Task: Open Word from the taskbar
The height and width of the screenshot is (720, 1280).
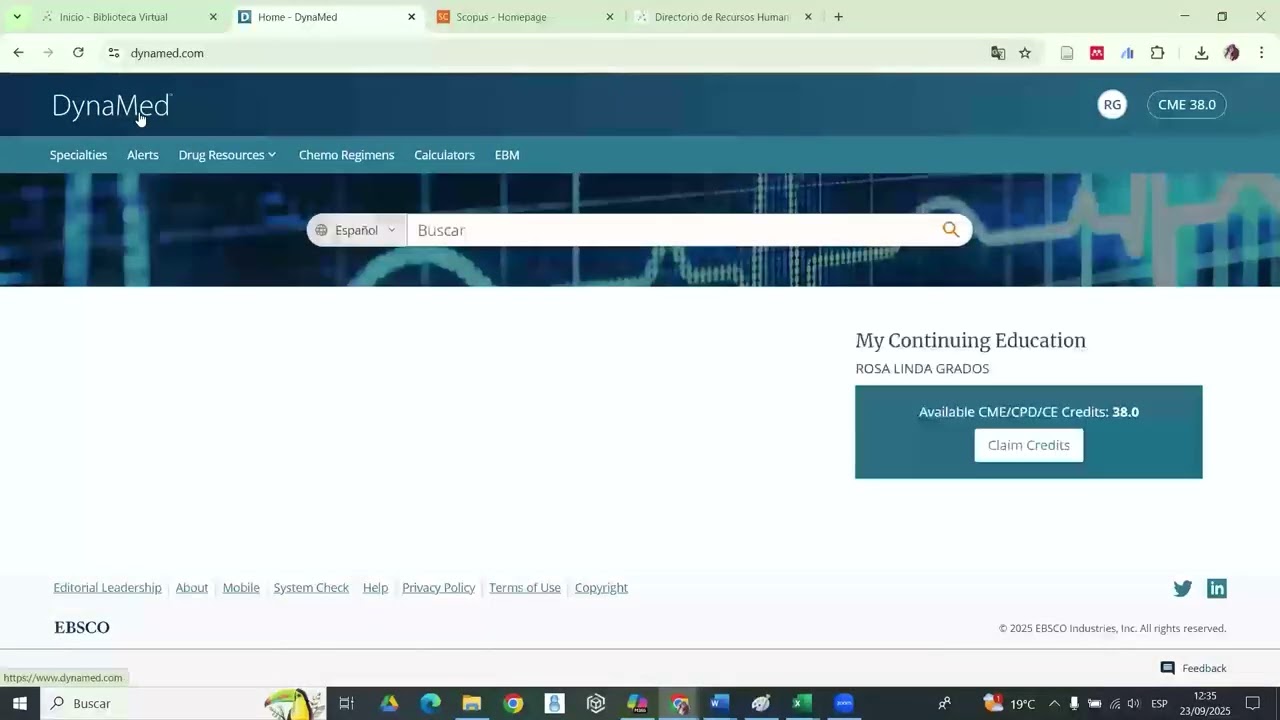Action: tap(719, 704)
